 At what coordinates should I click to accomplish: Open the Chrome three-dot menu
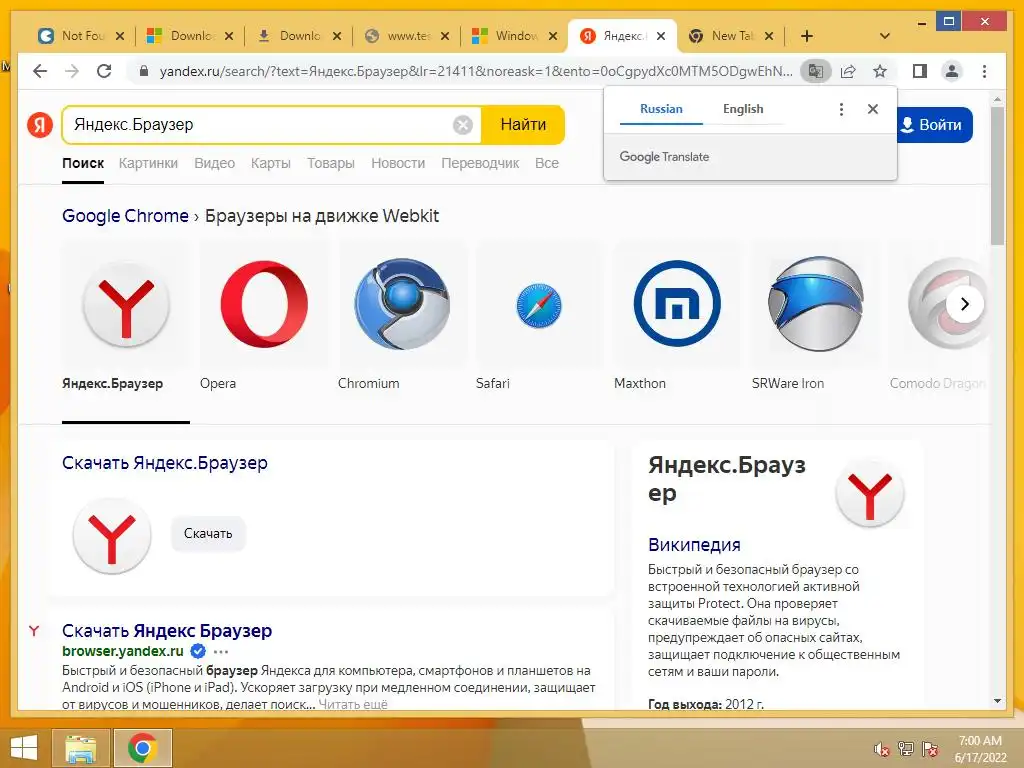point(984,71)
